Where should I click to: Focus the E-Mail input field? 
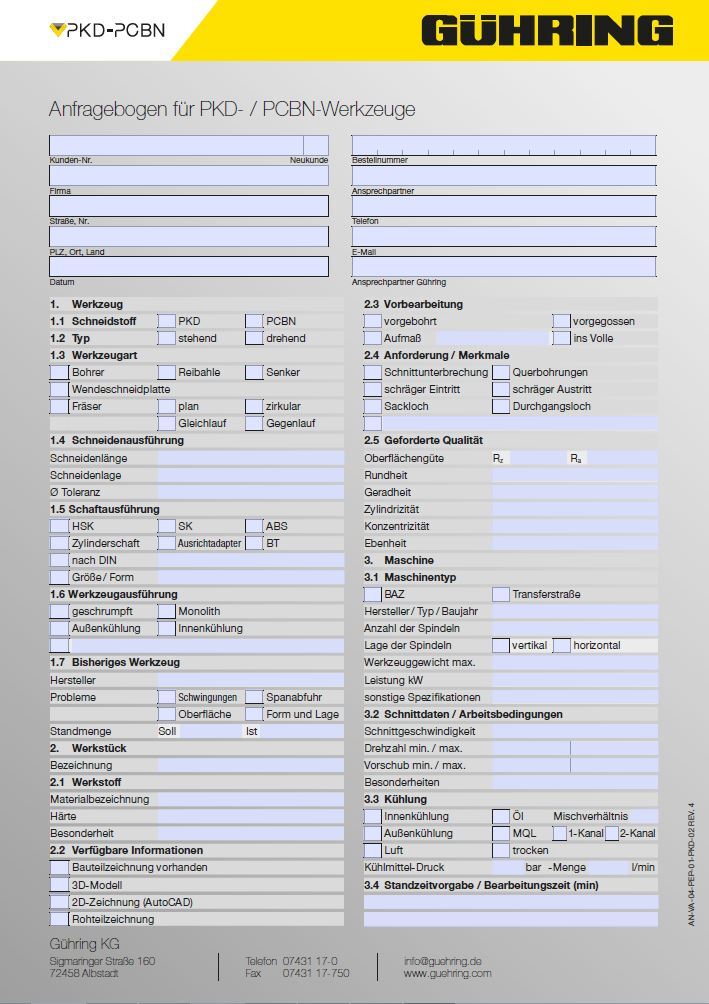[503, 236]
